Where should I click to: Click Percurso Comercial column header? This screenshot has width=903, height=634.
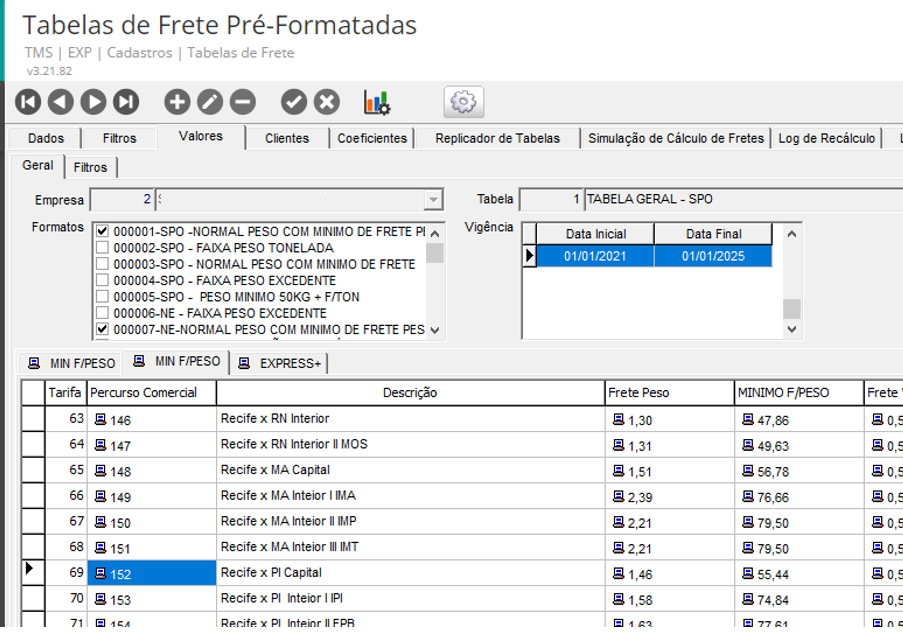[151, 393]
